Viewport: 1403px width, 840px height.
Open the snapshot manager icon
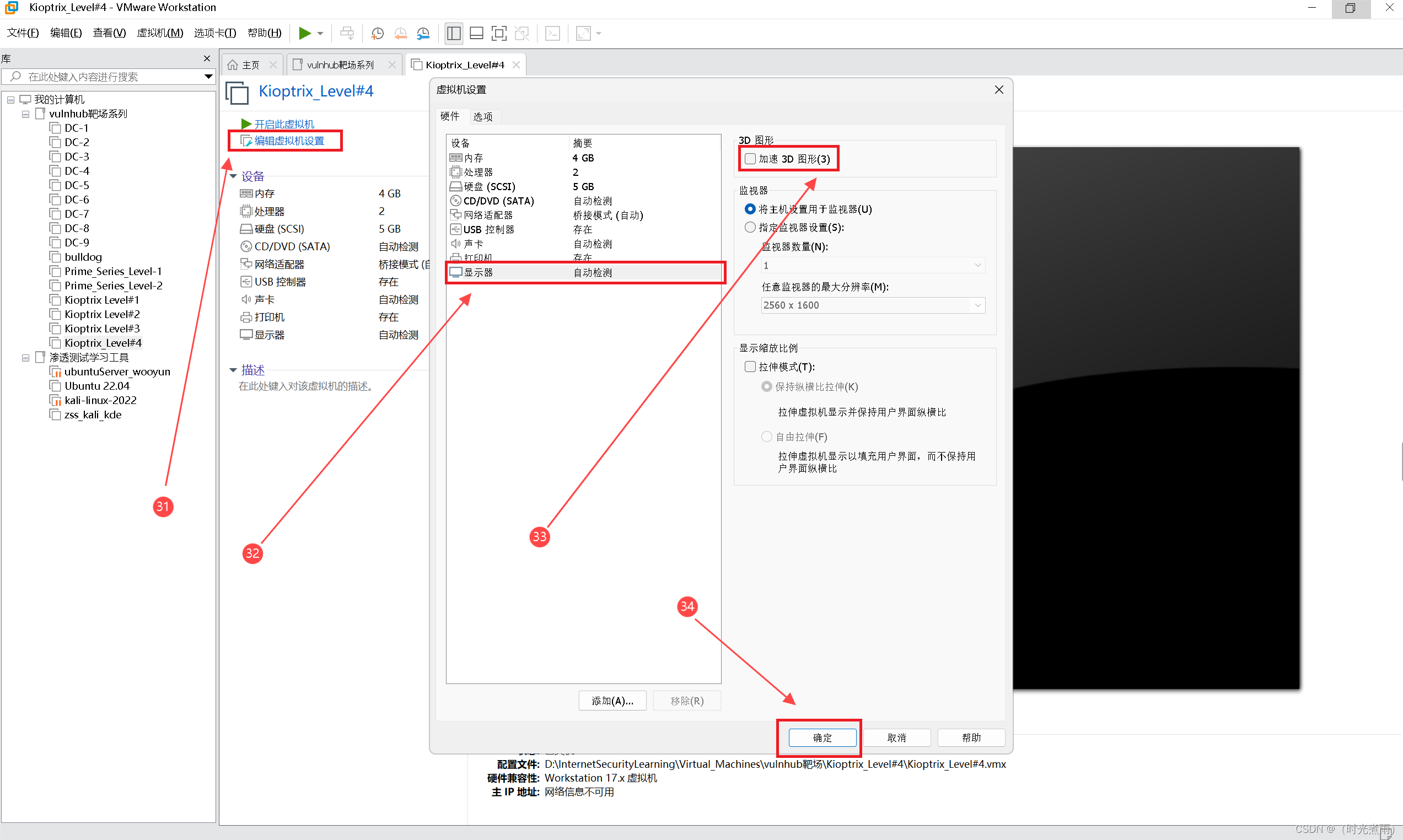(x=423, y=34)
